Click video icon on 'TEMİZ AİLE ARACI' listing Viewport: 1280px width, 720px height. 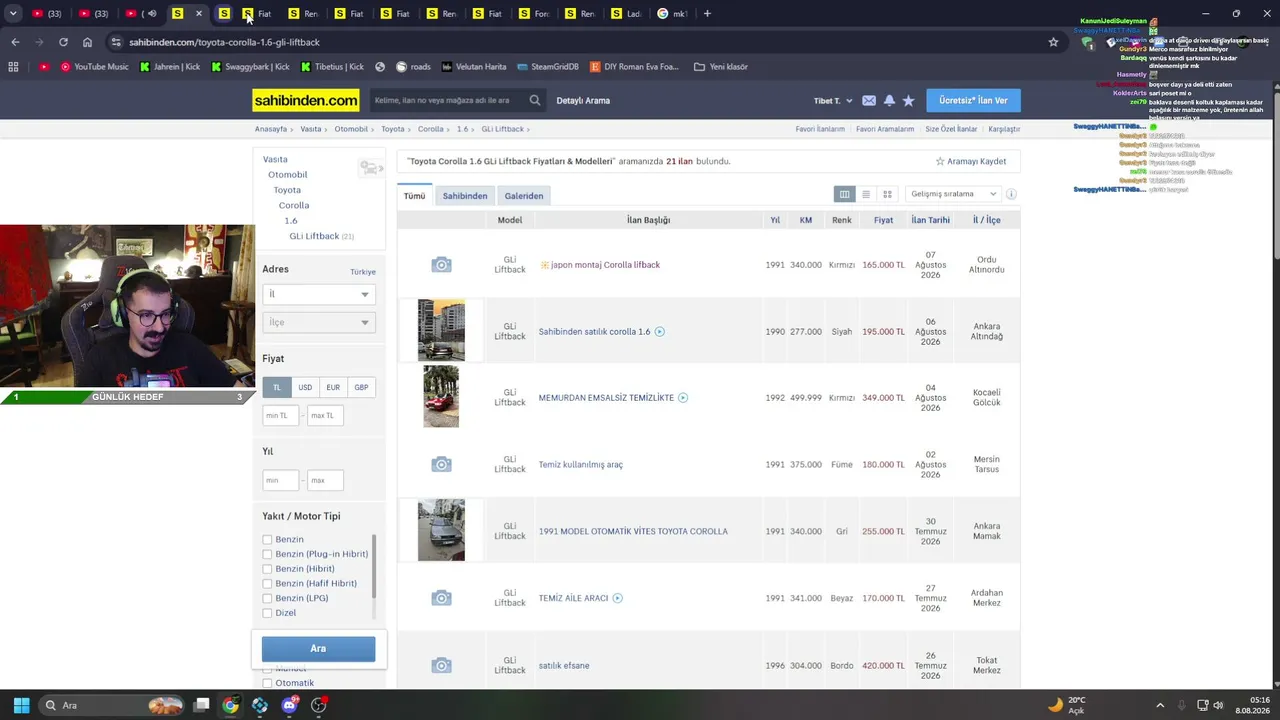tap(617, 598)
